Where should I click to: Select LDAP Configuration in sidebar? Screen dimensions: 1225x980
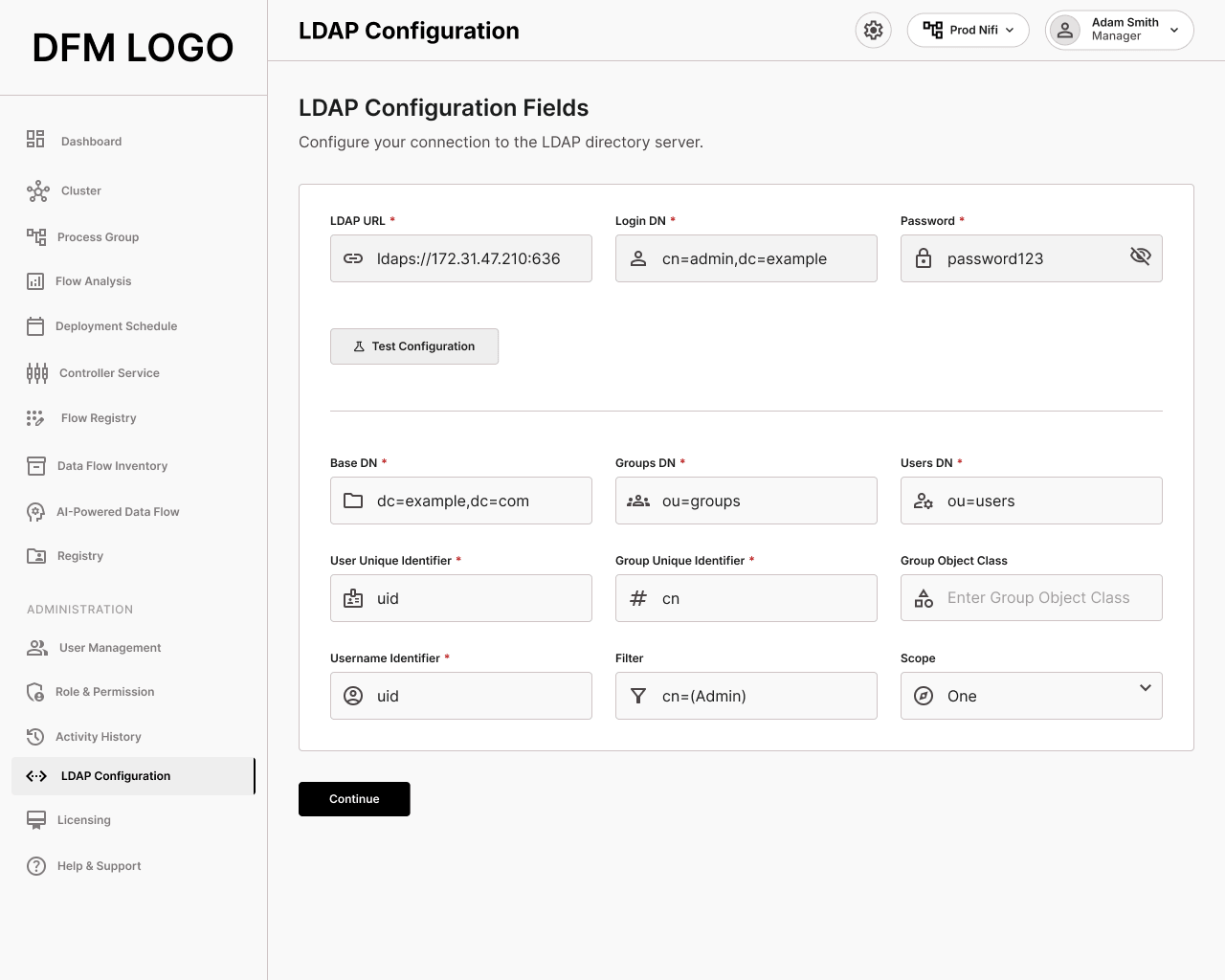pos(134,776)
